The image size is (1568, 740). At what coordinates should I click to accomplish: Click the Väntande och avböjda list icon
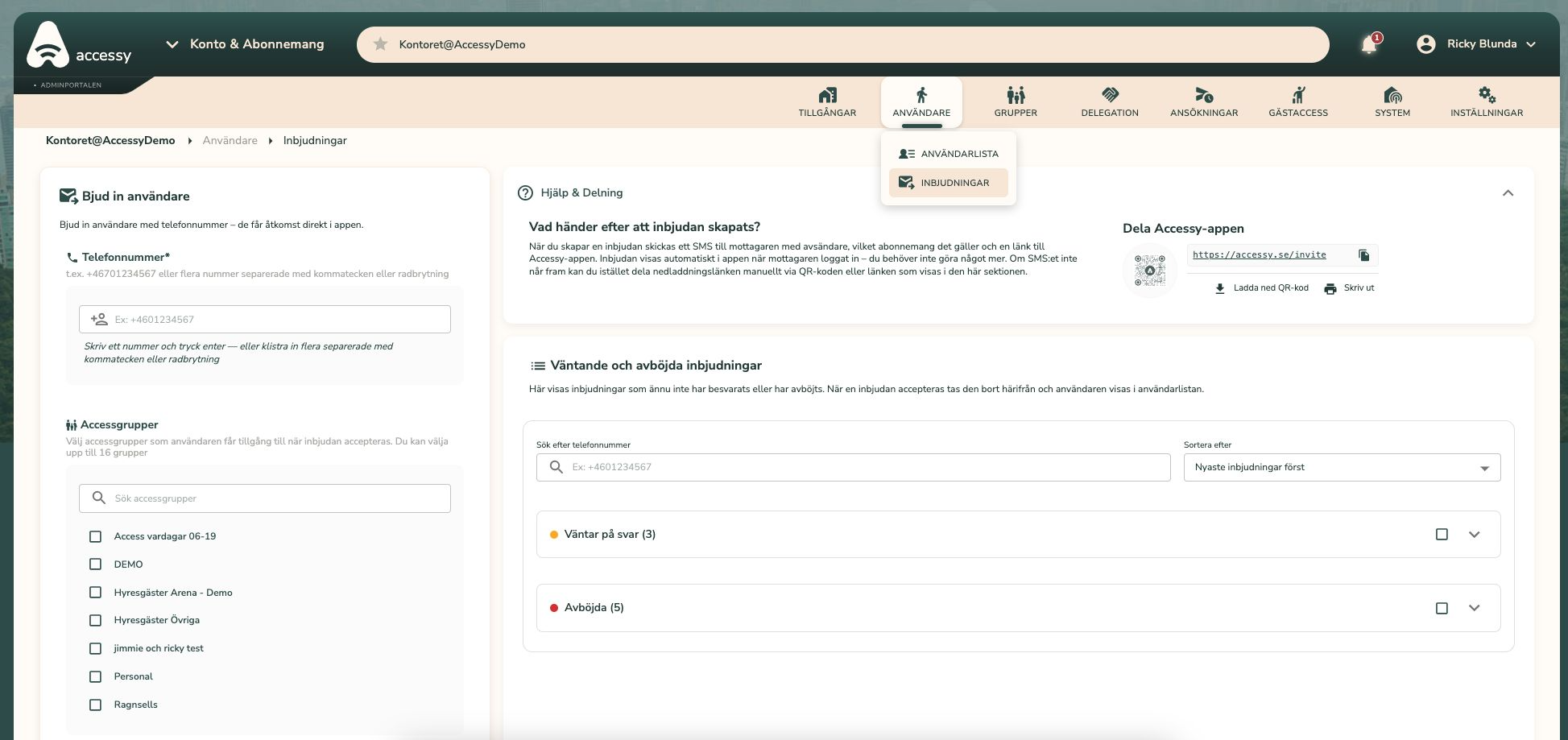pos(538,366)
